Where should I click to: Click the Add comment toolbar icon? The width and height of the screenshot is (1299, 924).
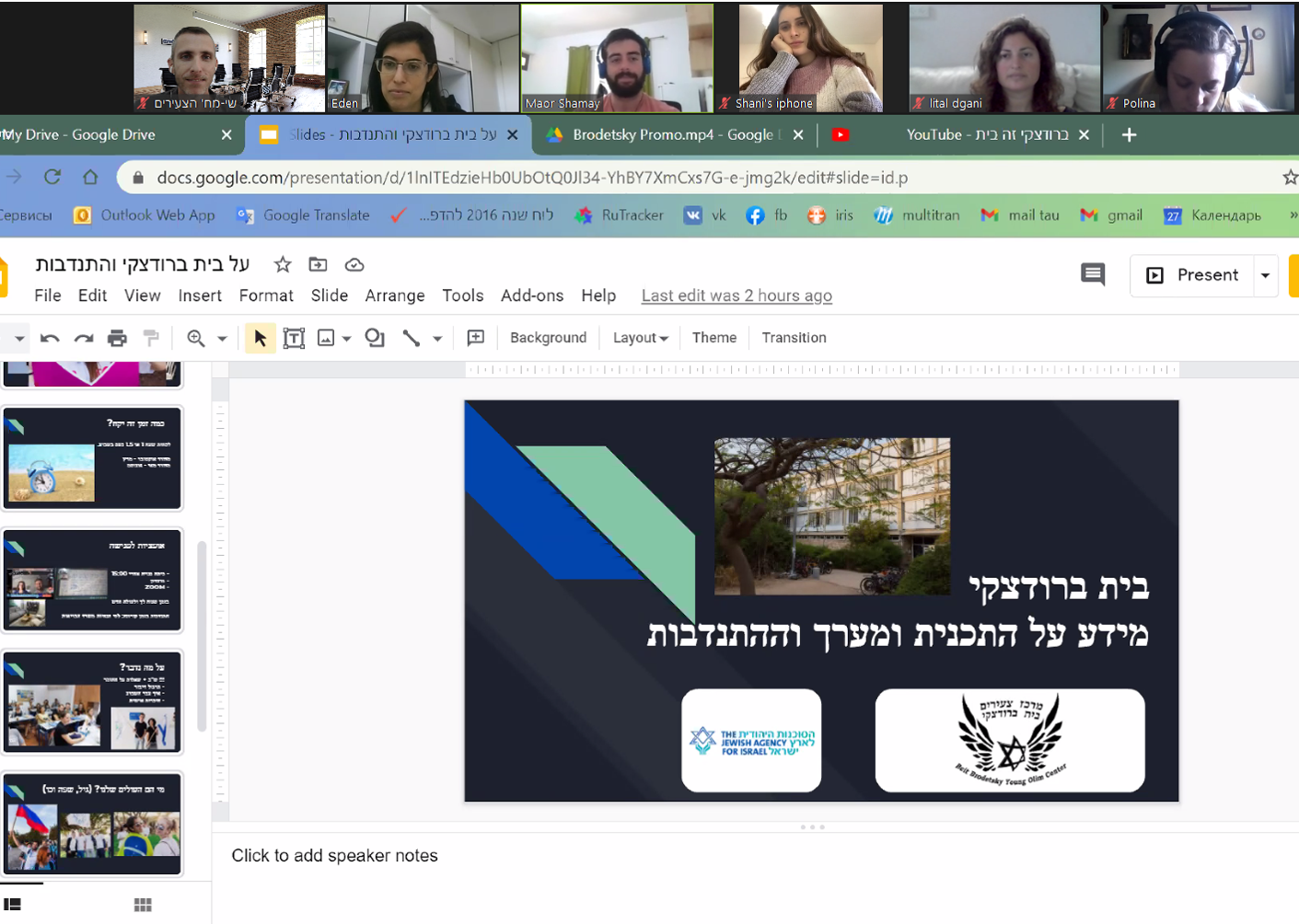coord(475,338)
